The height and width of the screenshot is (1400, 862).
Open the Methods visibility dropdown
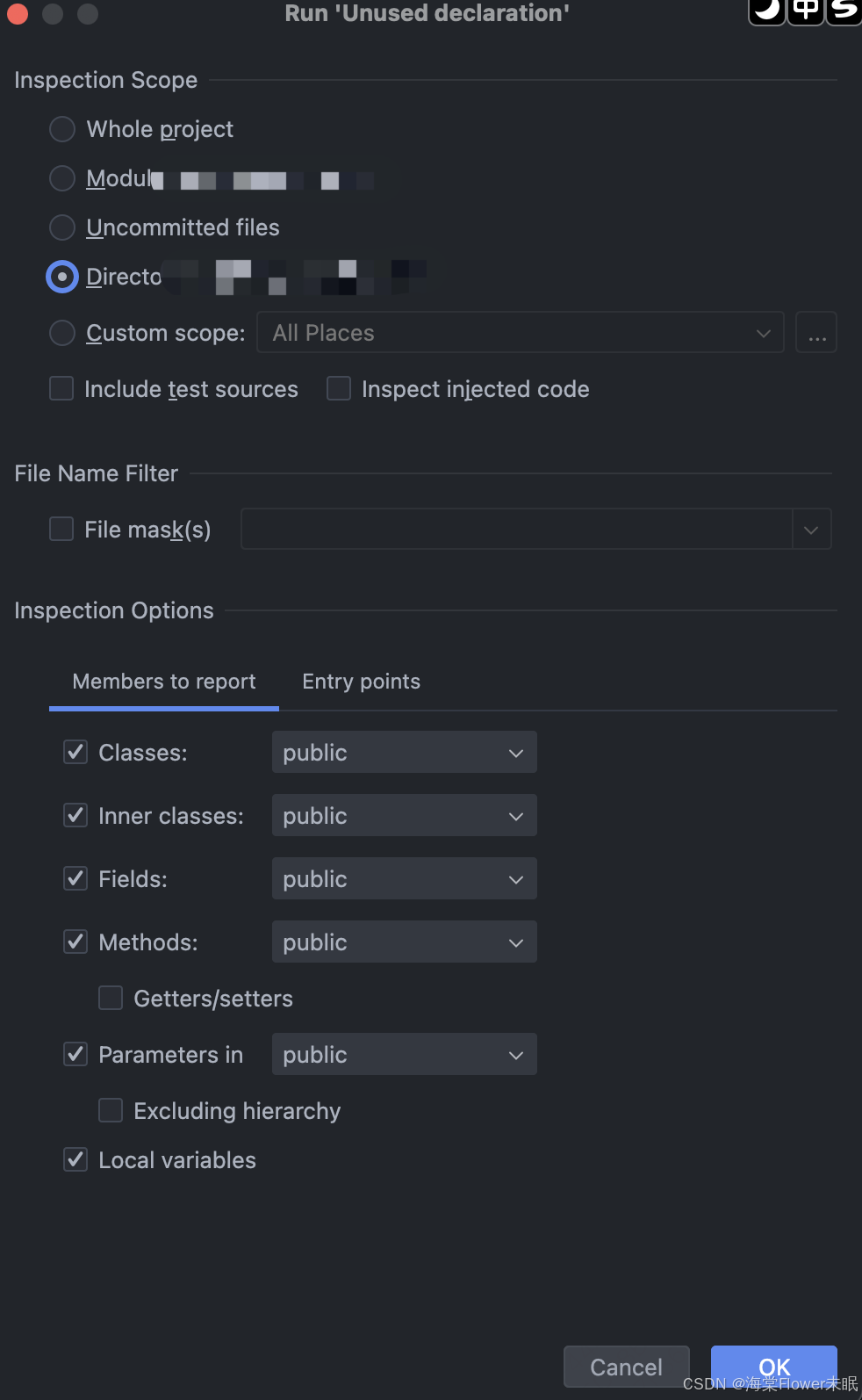click(x=405, y=942)
